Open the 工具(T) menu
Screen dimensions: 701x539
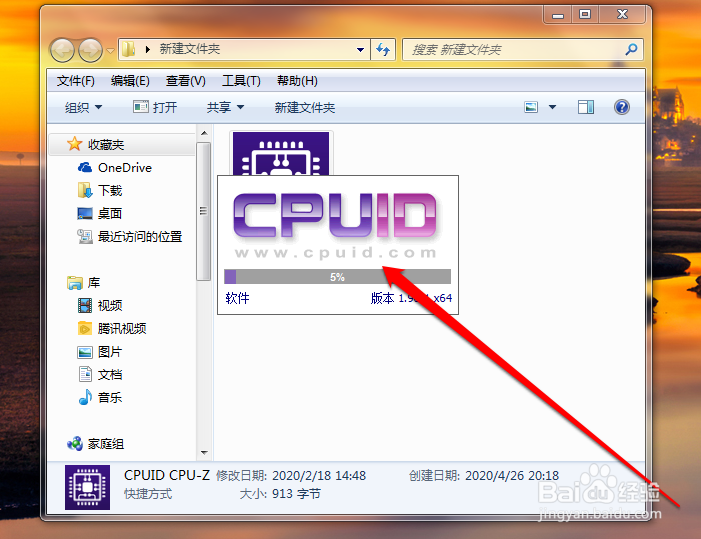coord(241,81)
